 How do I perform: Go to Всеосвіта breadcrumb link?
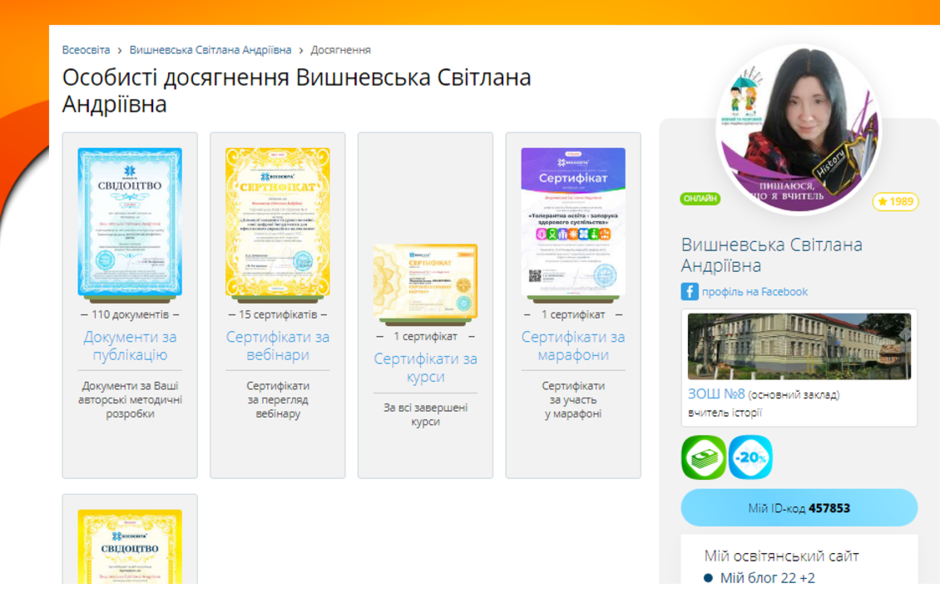pos(86,50)
